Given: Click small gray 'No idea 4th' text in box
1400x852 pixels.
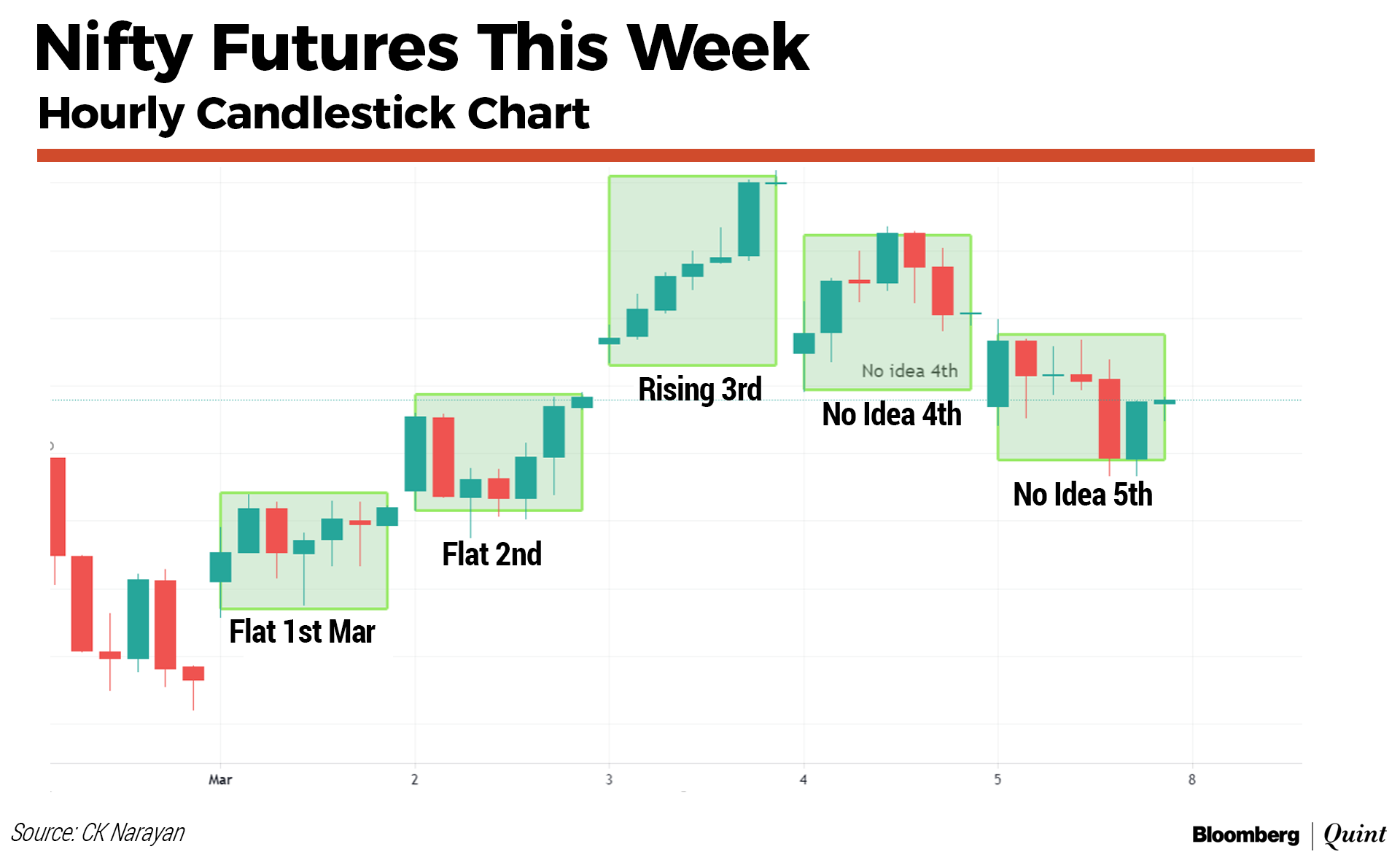Looking at the screenshot, I should (x=909, y=371).
